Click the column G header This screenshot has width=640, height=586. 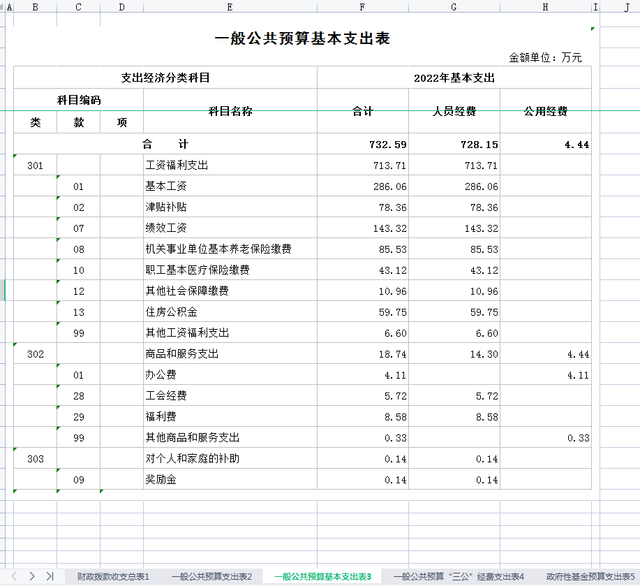coord(455,7)
